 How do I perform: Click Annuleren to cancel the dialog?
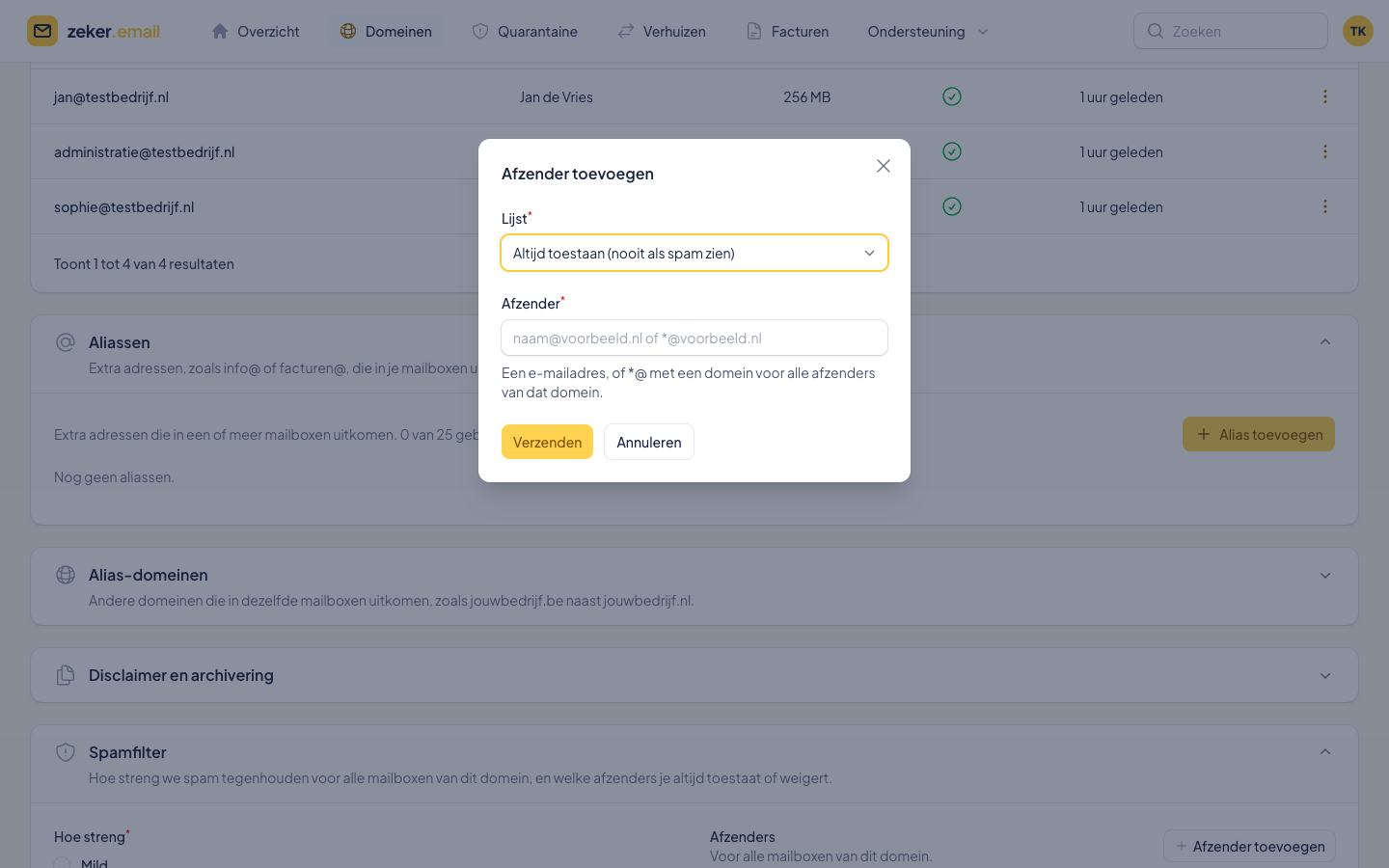(x=649, y=442)
